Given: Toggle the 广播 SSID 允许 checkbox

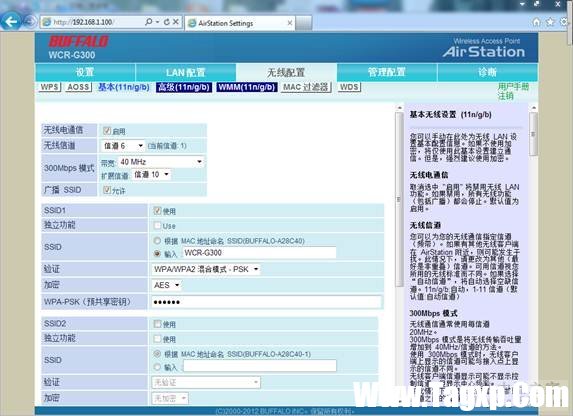Looking at the screenshot, I should [x=107, y=190].
